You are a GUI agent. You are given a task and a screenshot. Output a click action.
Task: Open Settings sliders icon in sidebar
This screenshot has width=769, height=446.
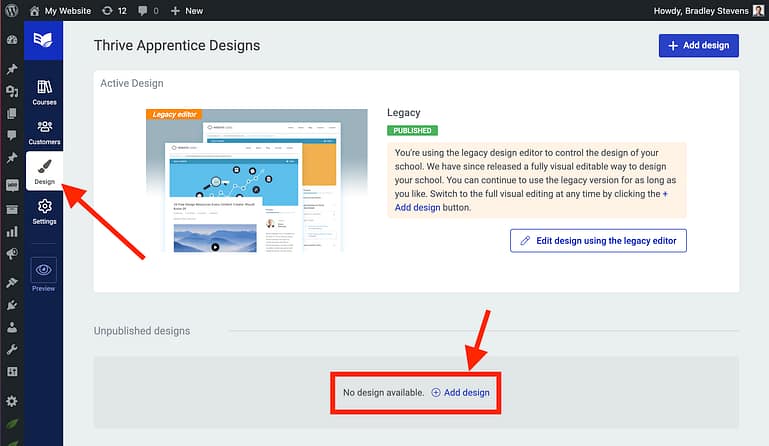click(x=12, y=371)
